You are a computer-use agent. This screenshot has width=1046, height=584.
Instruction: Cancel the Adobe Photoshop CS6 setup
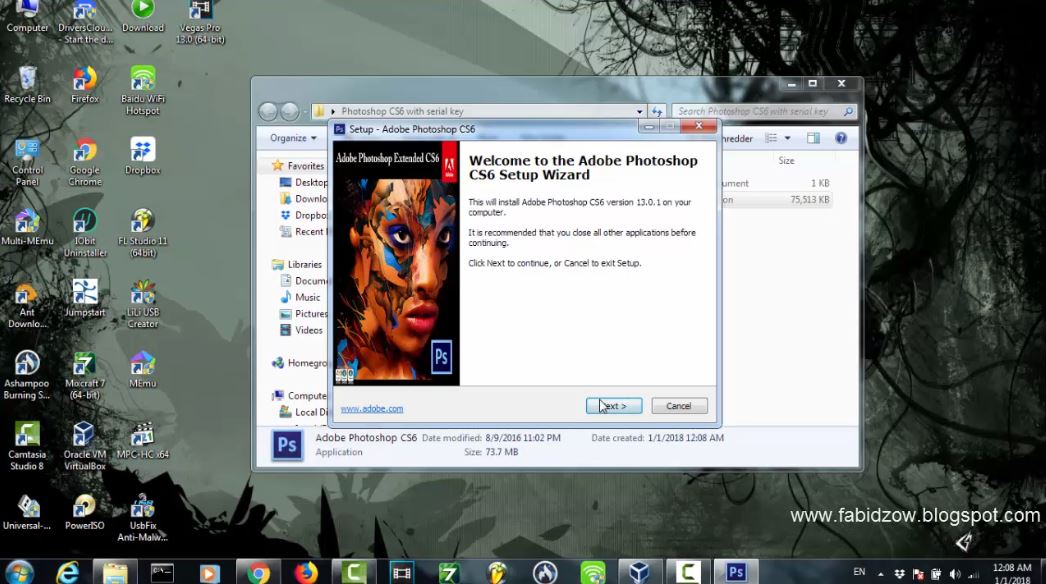[x=679, y=405]
